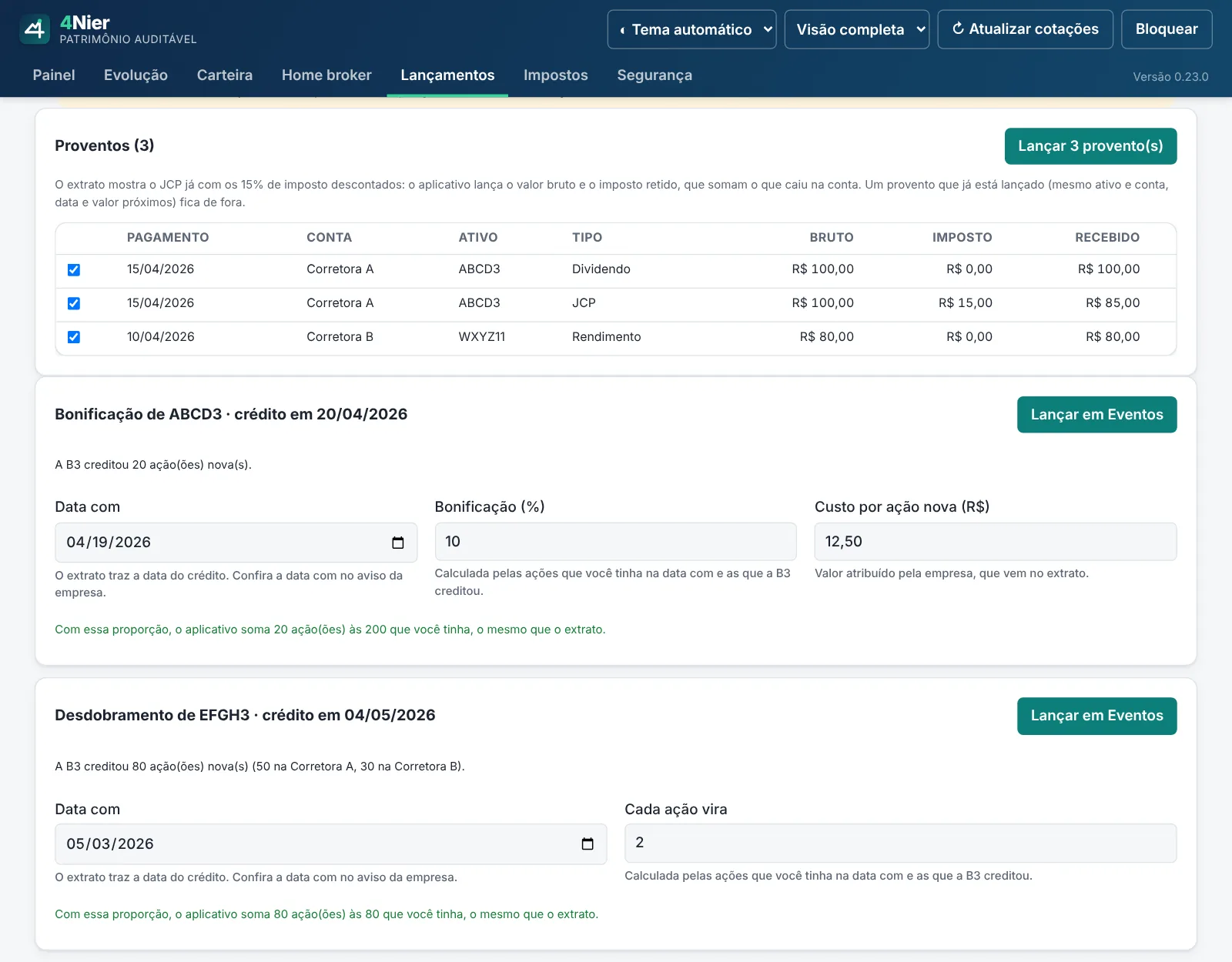Open calendar picker for Bonificação Data com
The width and height of the screenshot is (1232, 962).
398,543
